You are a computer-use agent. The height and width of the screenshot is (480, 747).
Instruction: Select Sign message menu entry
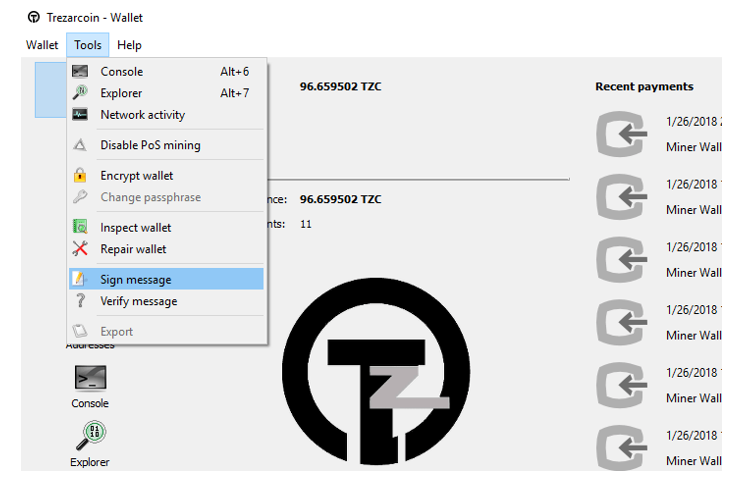pos(166,279)
